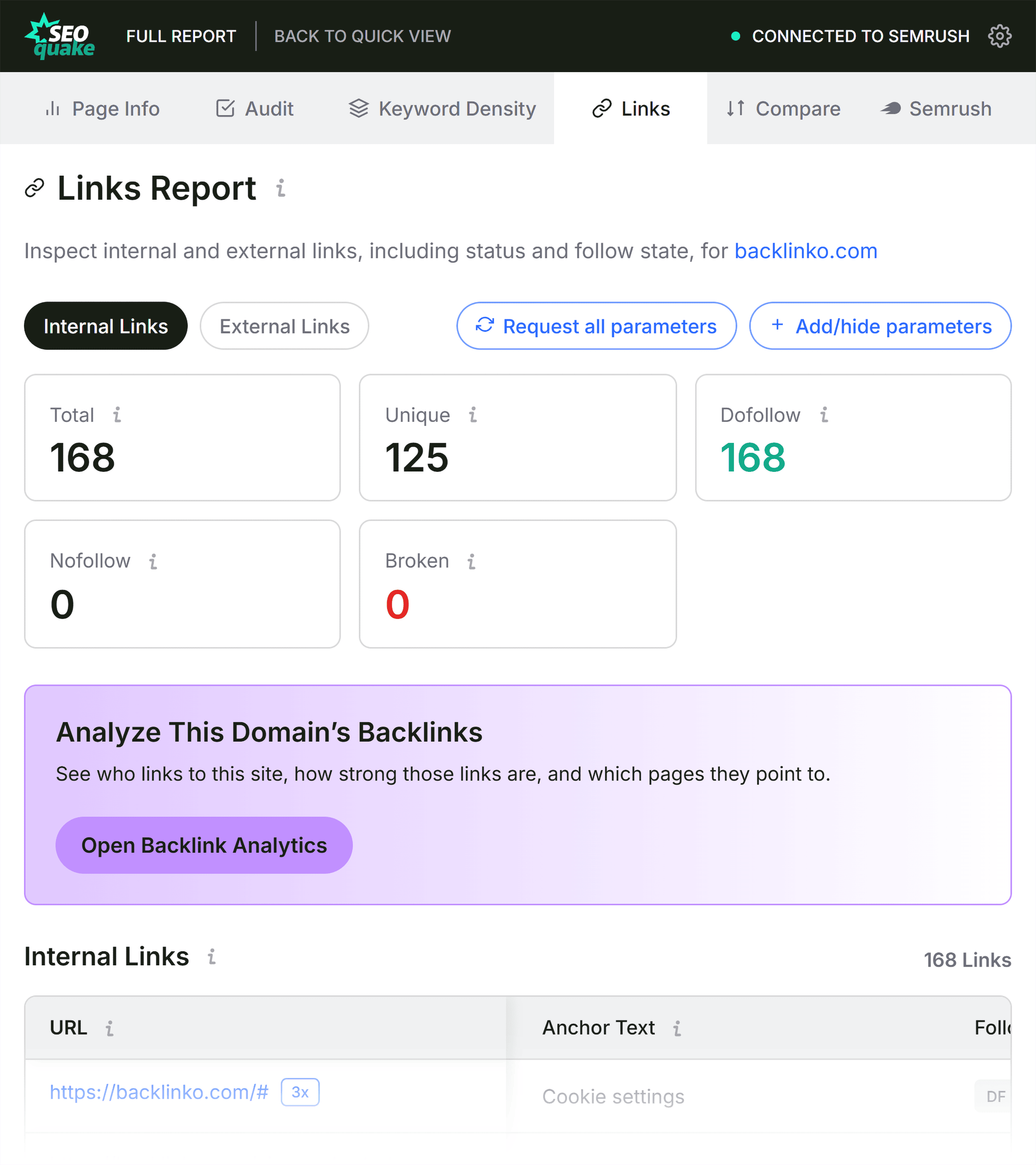Image resolution: width=1036 pixels, height=1165 pixels.
Task: Click the info icon next to Broken
Action: point(472,561)
